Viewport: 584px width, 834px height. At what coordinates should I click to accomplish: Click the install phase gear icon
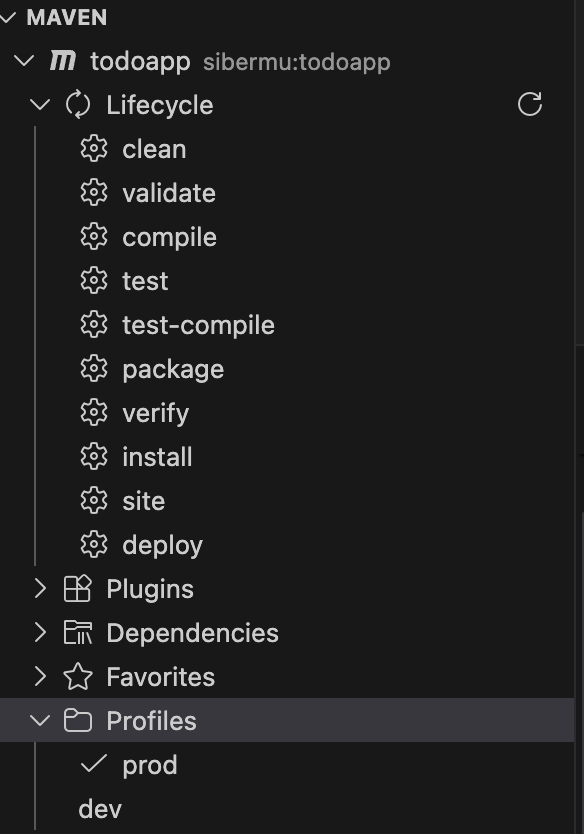click(95, 457)
